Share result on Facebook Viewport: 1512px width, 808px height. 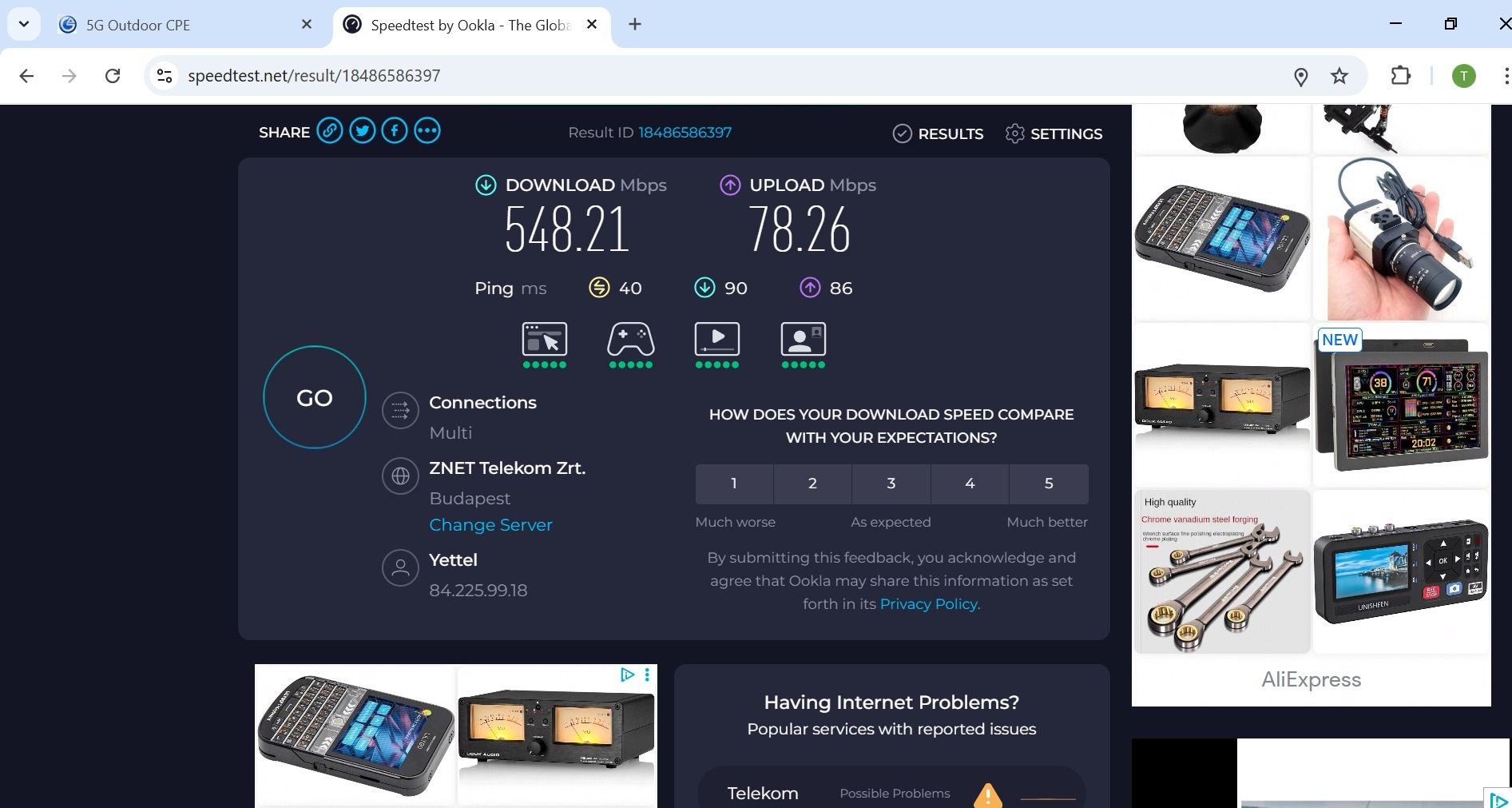pyautogui.click(x=395, y=130)
